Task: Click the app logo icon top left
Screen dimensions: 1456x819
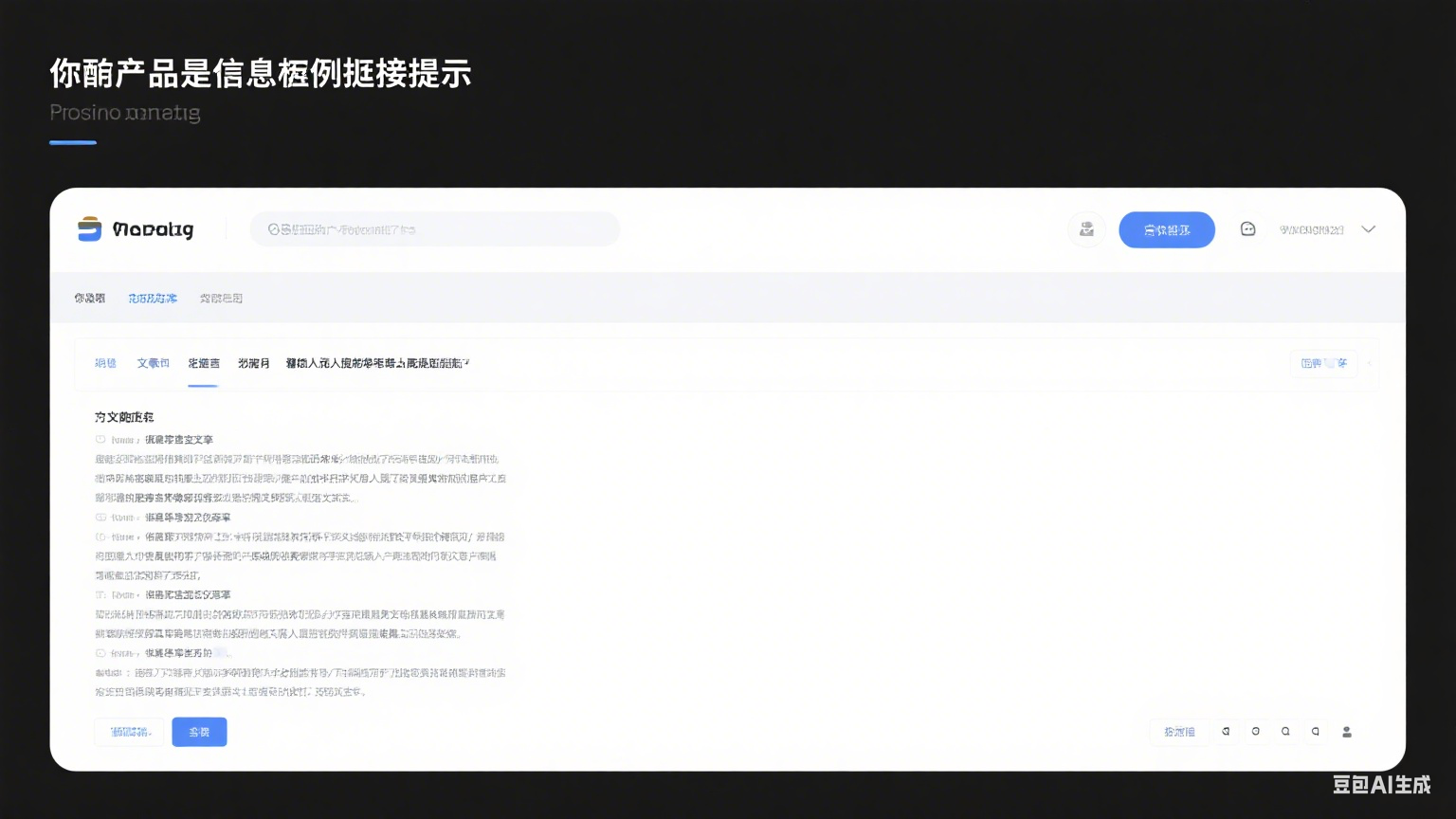Action: (90, 228)
